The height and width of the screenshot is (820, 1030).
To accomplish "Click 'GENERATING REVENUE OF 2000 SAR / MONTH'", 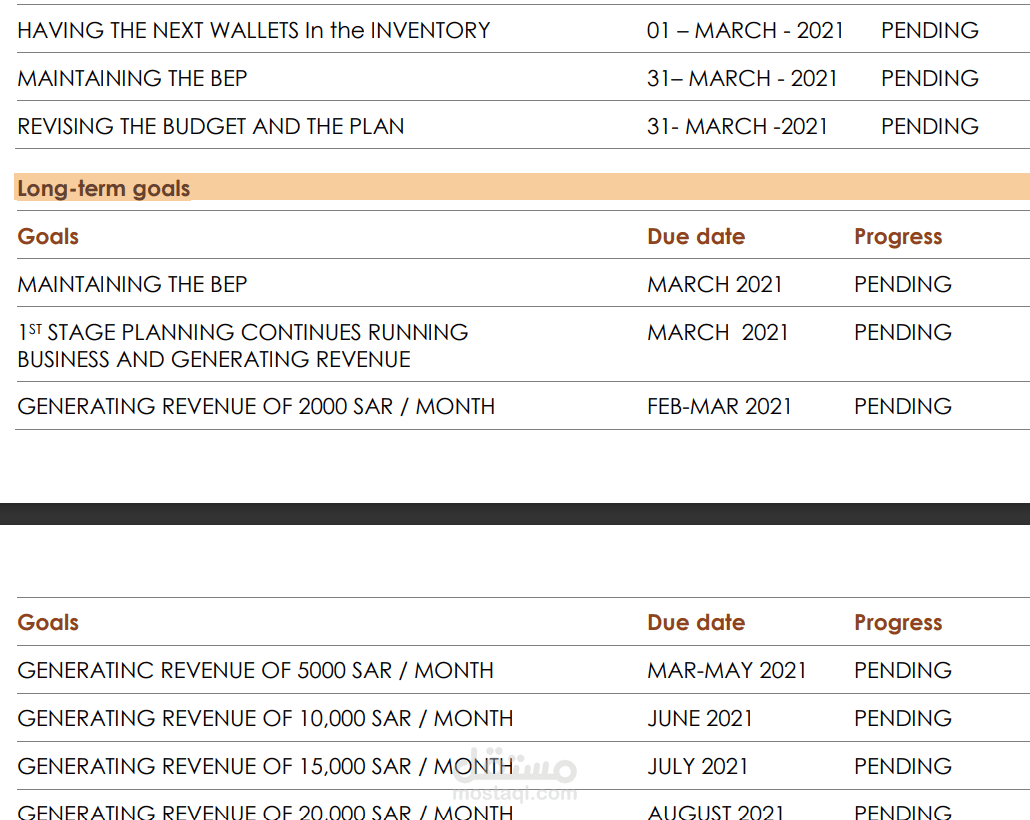I will click(x=256, y=407).
